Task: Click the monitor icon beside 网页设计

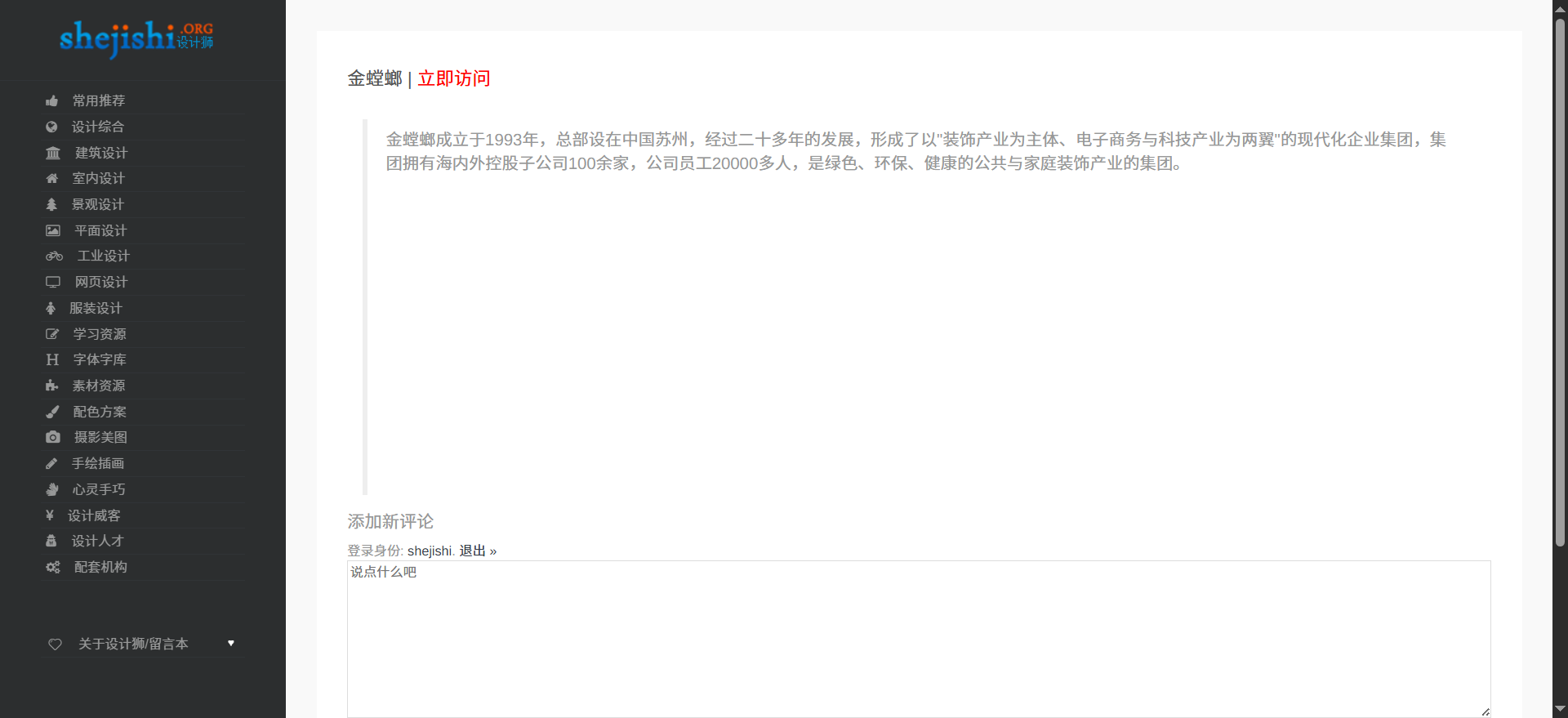Action: click(x=53, y=282)
